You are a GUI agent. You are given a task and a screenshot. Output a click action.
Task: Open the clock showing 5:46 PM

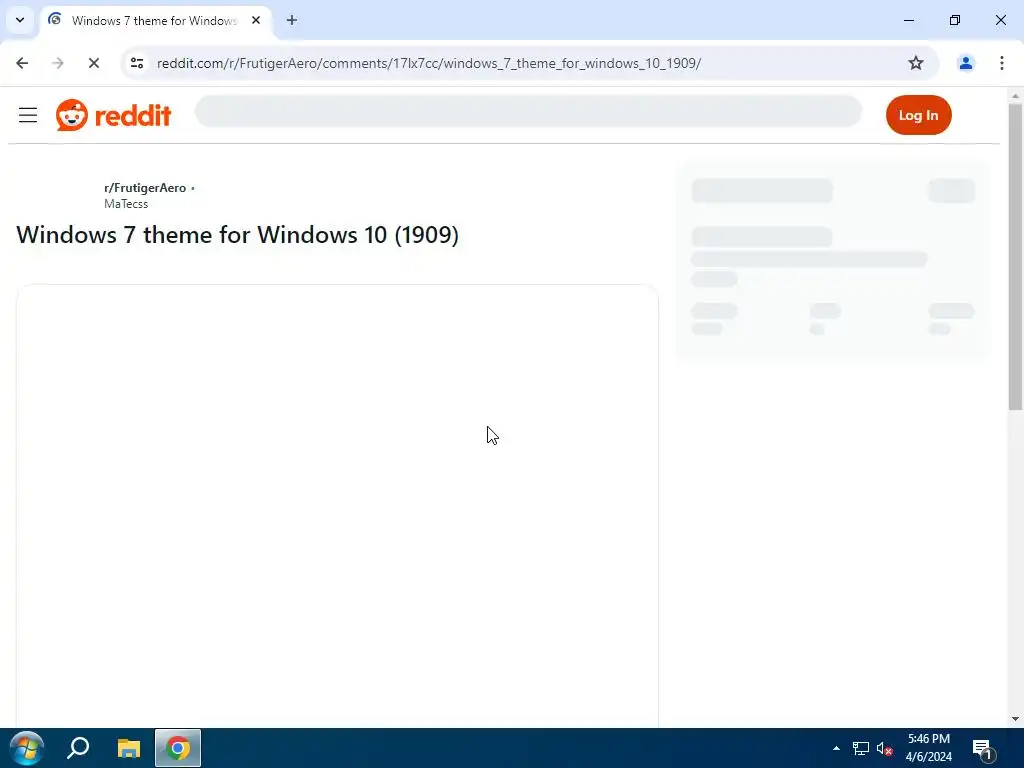(x=929, y=748)
